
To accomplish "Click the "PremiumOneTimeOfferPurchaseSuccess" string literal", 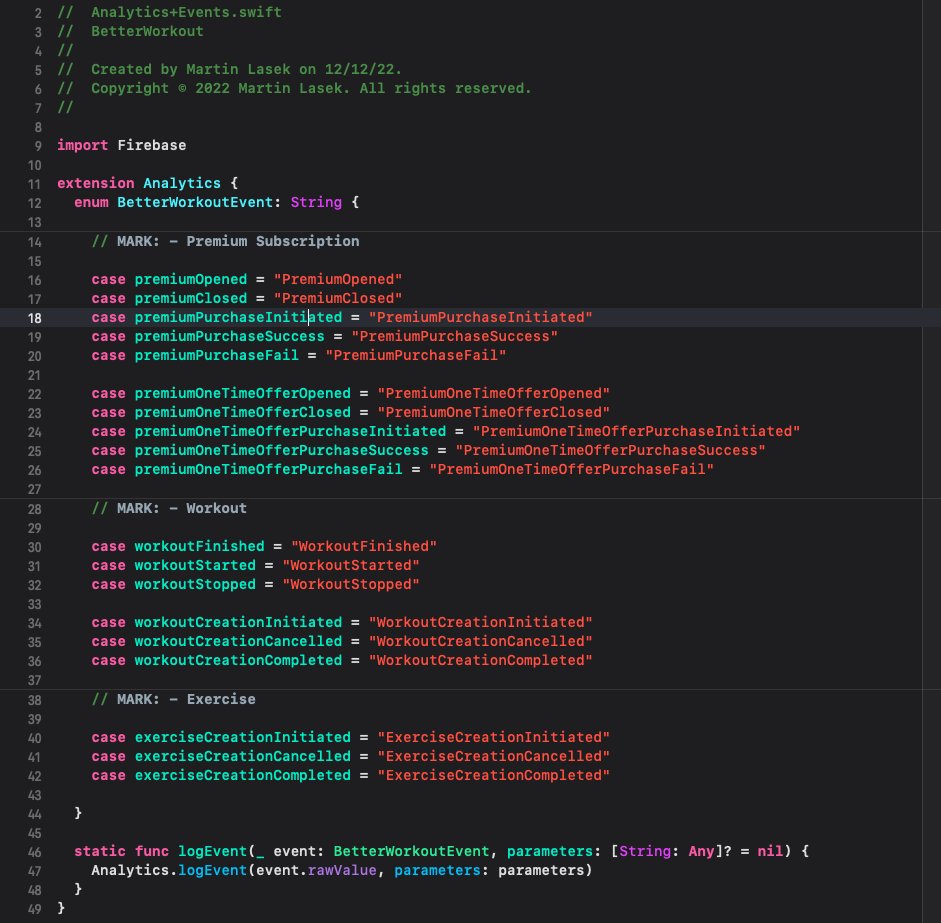I will (610, 450).
